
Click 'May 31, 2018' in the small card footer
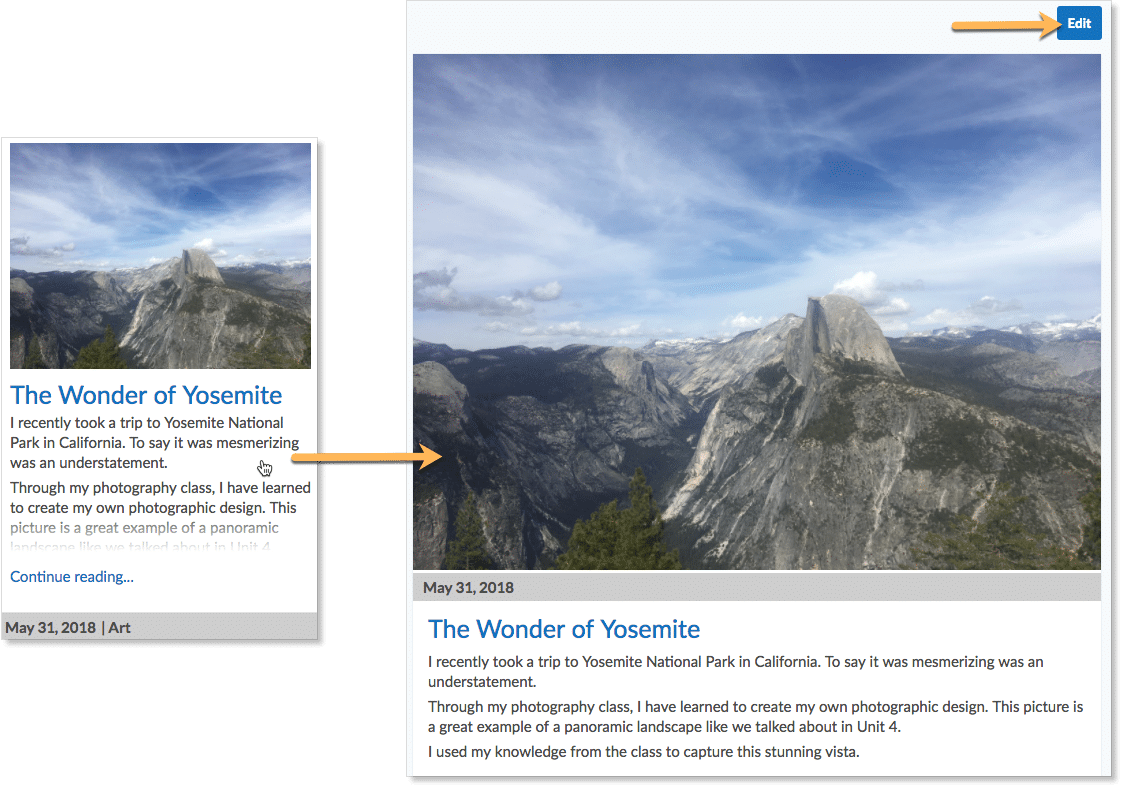point(51,627)
